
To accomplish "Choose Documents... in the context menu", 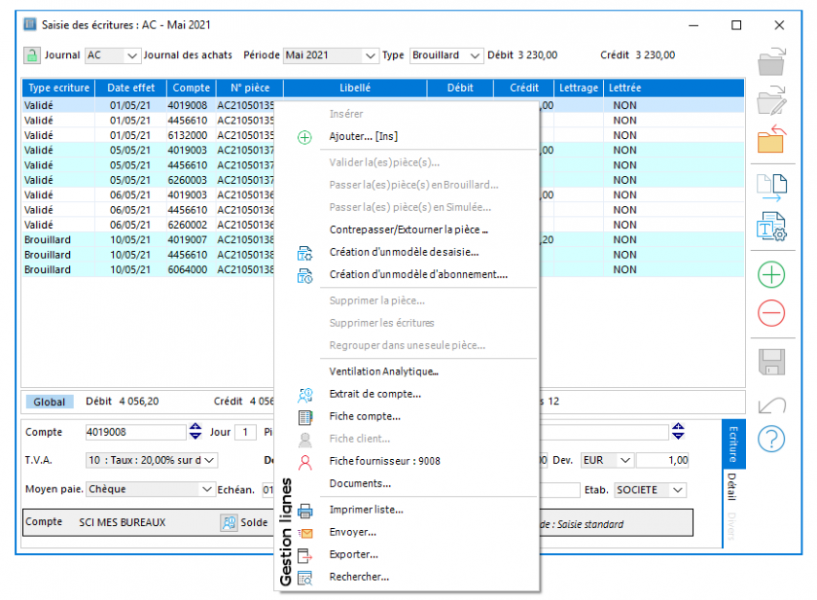I will pyautogui.click(x=360, y=483).
